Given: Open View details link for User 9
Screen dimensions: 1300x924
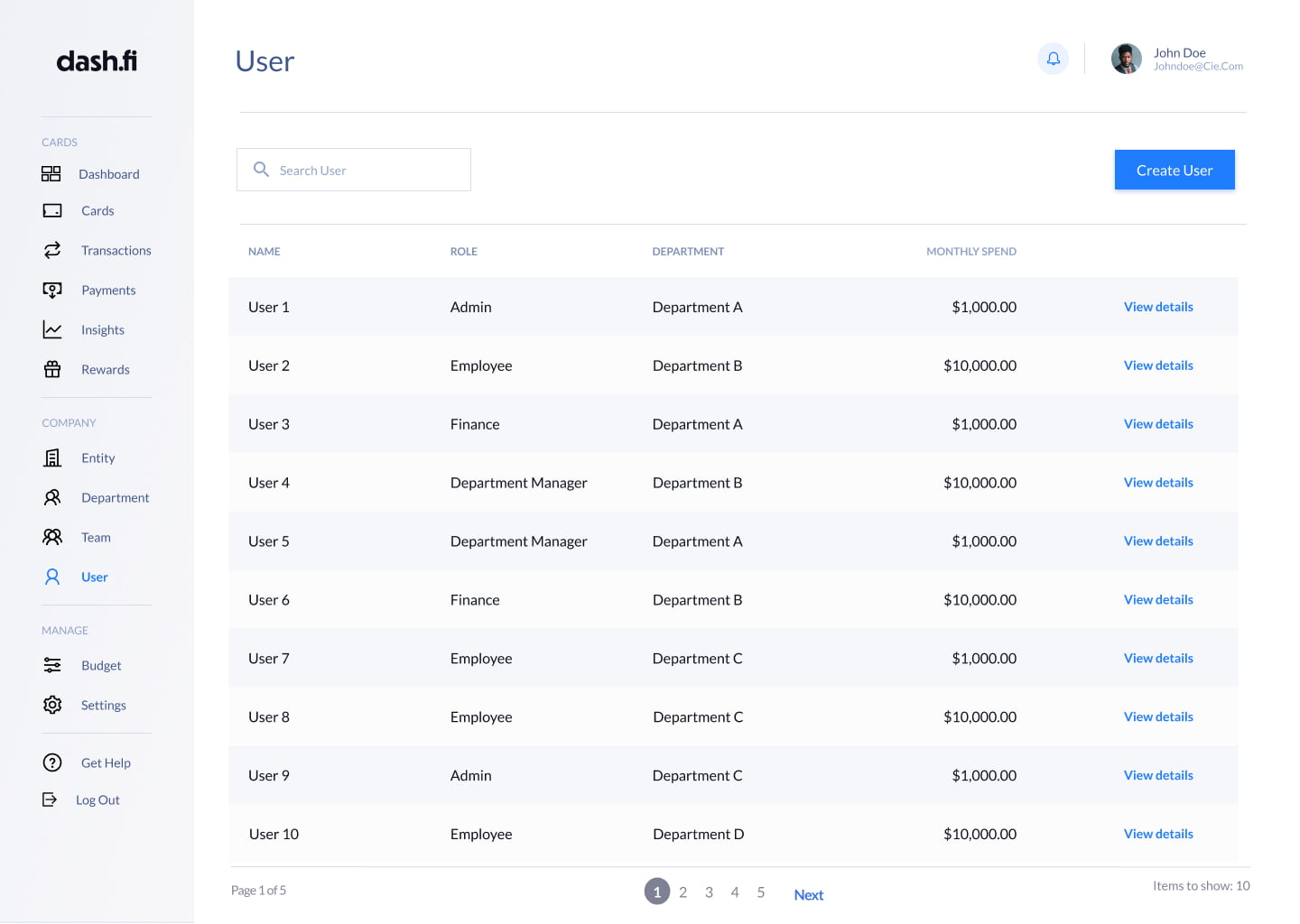Looking at the screenshot, I should 1158,776.
